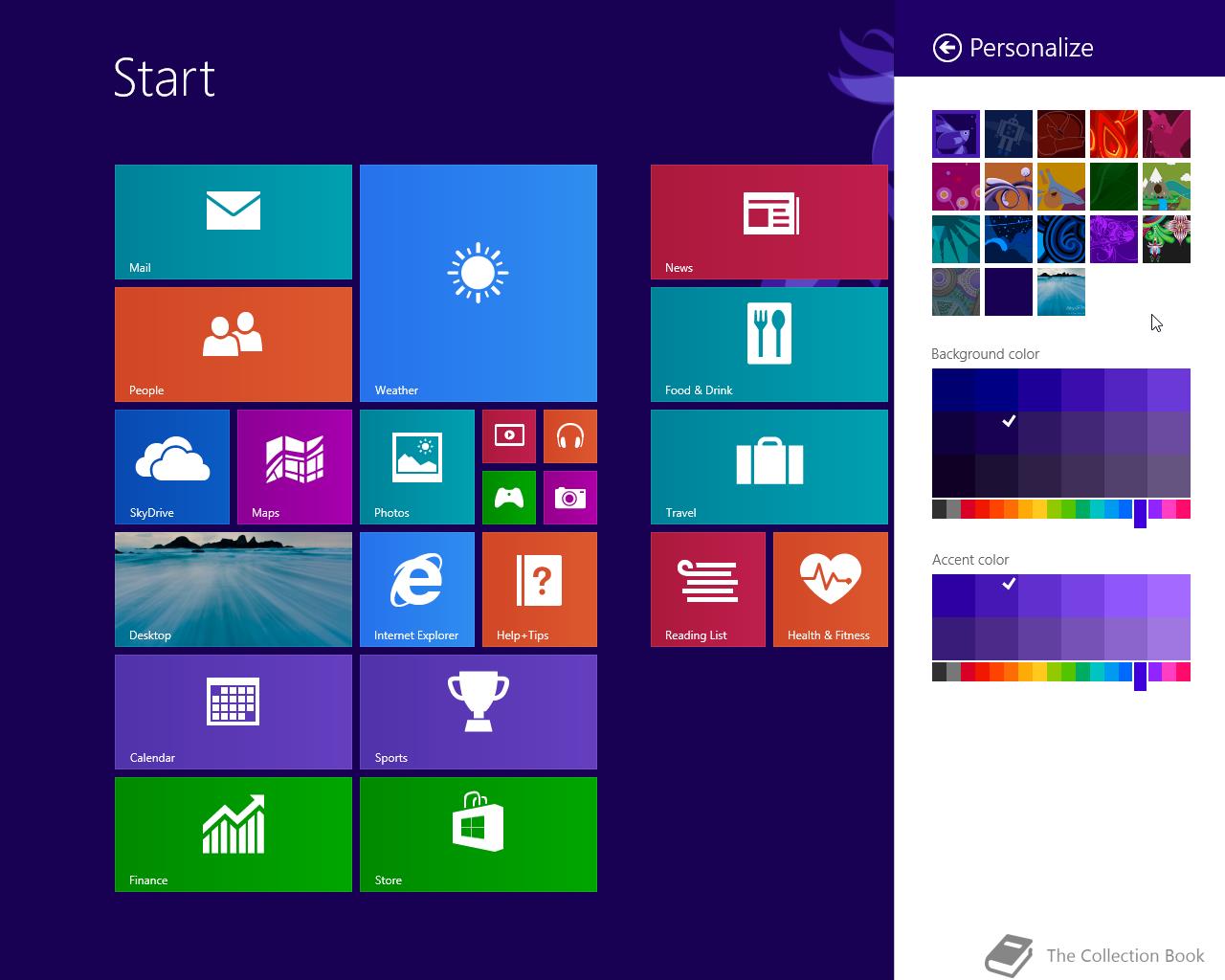
Task: Open the Finance tile
Action: [x=234, y=835]
